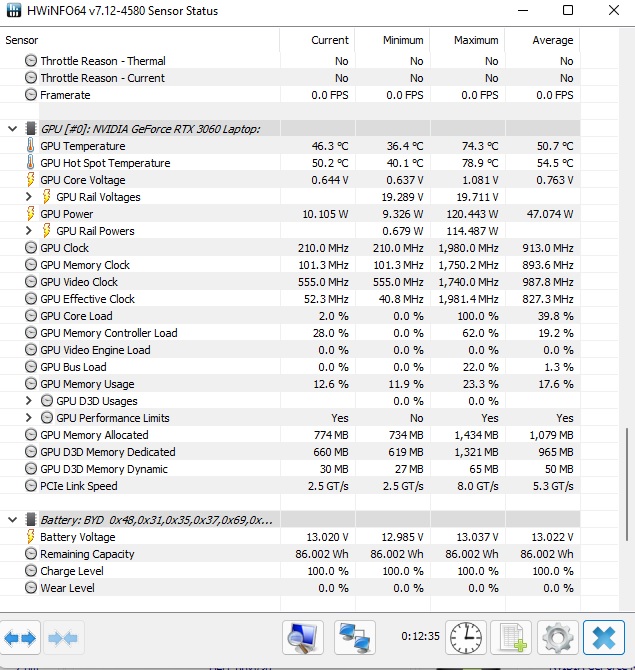Click the circle icon beside Charge Level
This screenshot has width=635, height=670.
click(x=31, y=571)
